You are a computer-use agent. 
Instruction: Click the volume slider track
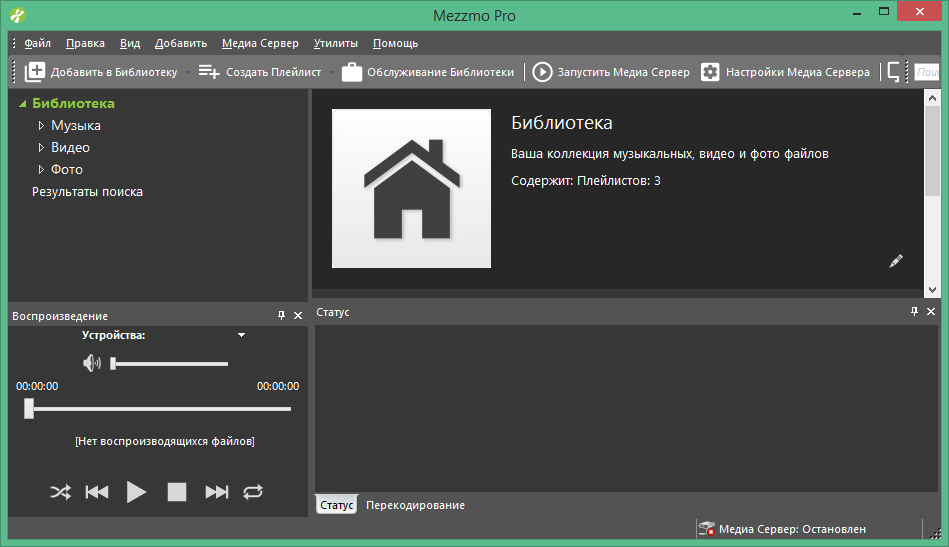click(x=169, y=364)
